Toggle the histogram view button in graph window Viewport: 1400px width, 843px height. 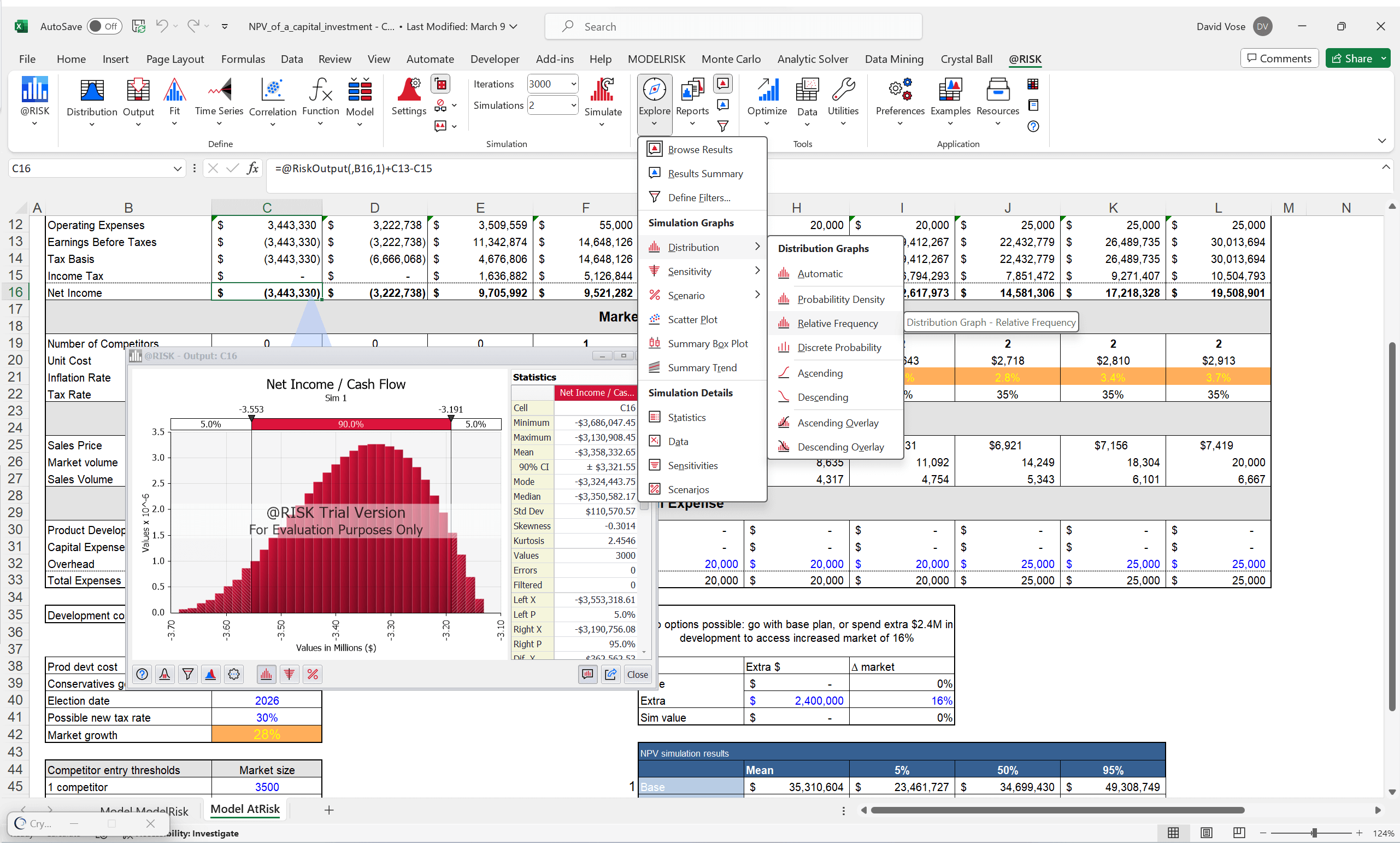click(265, 674)
